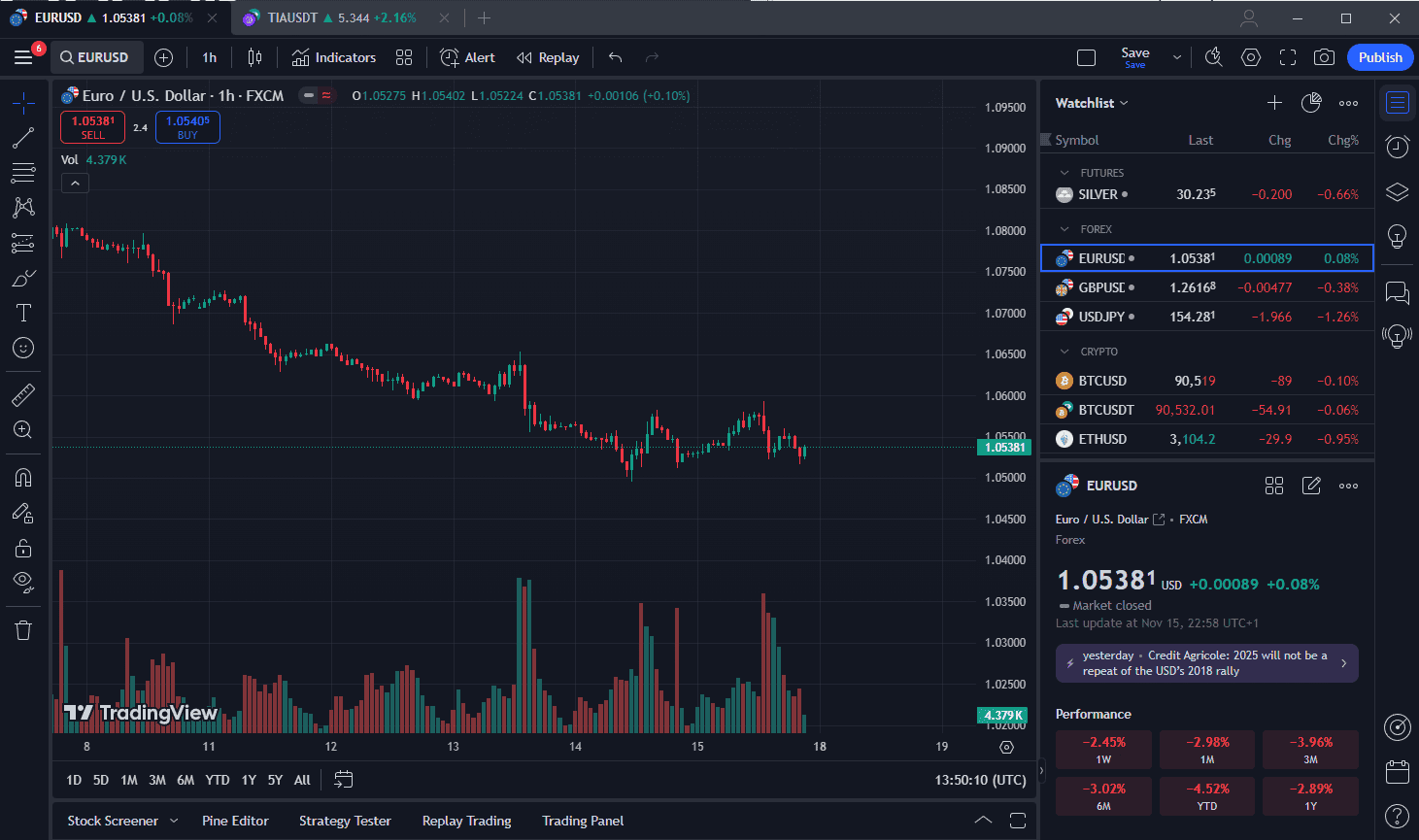Image resolution: width=1419 pixels, height=840 pixels.
Task: Collapse the FOREX watchlist section
Action: pos(1065,228)
